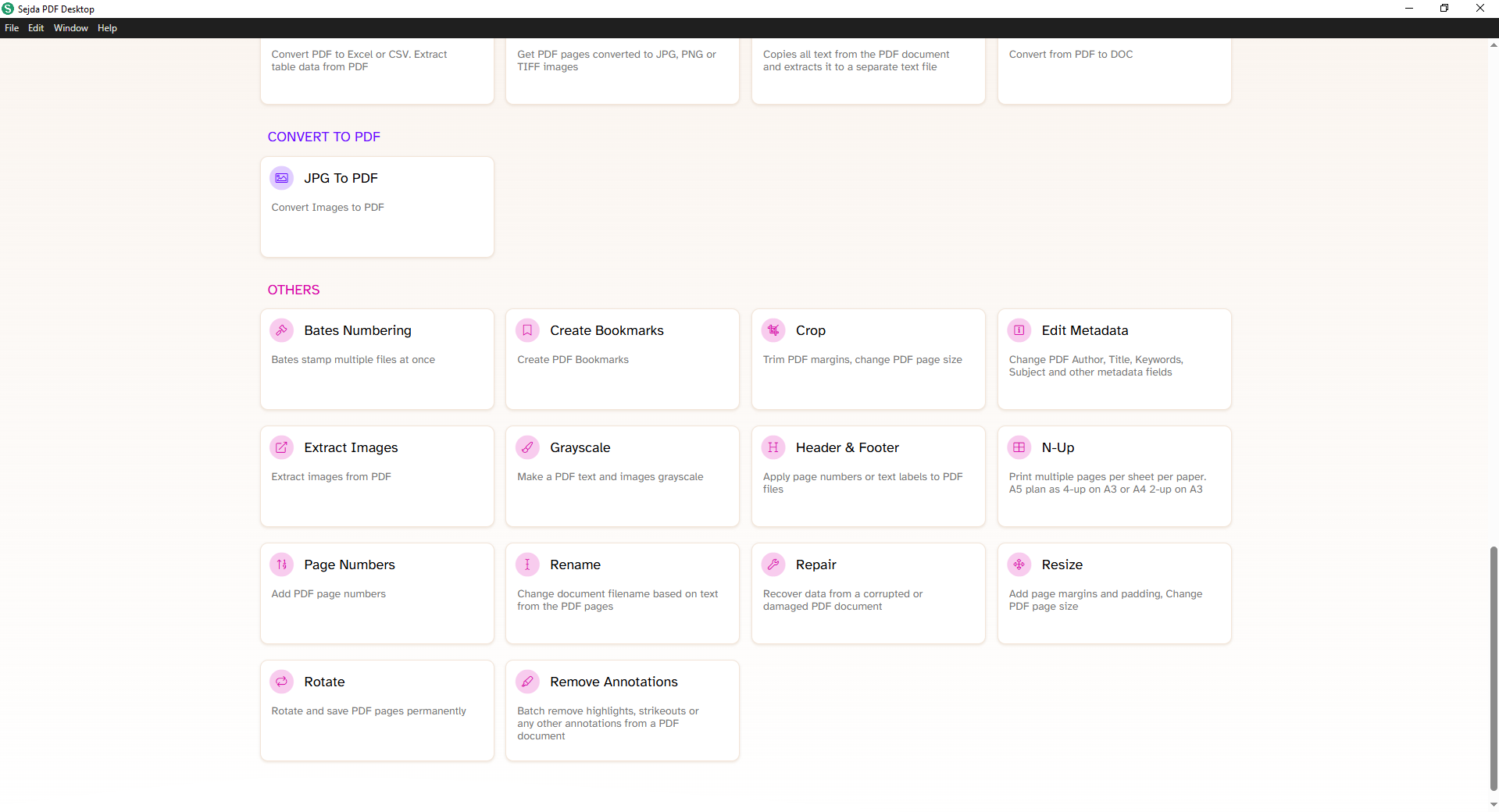Click 'Add PDF page numbers' description text

328,593
